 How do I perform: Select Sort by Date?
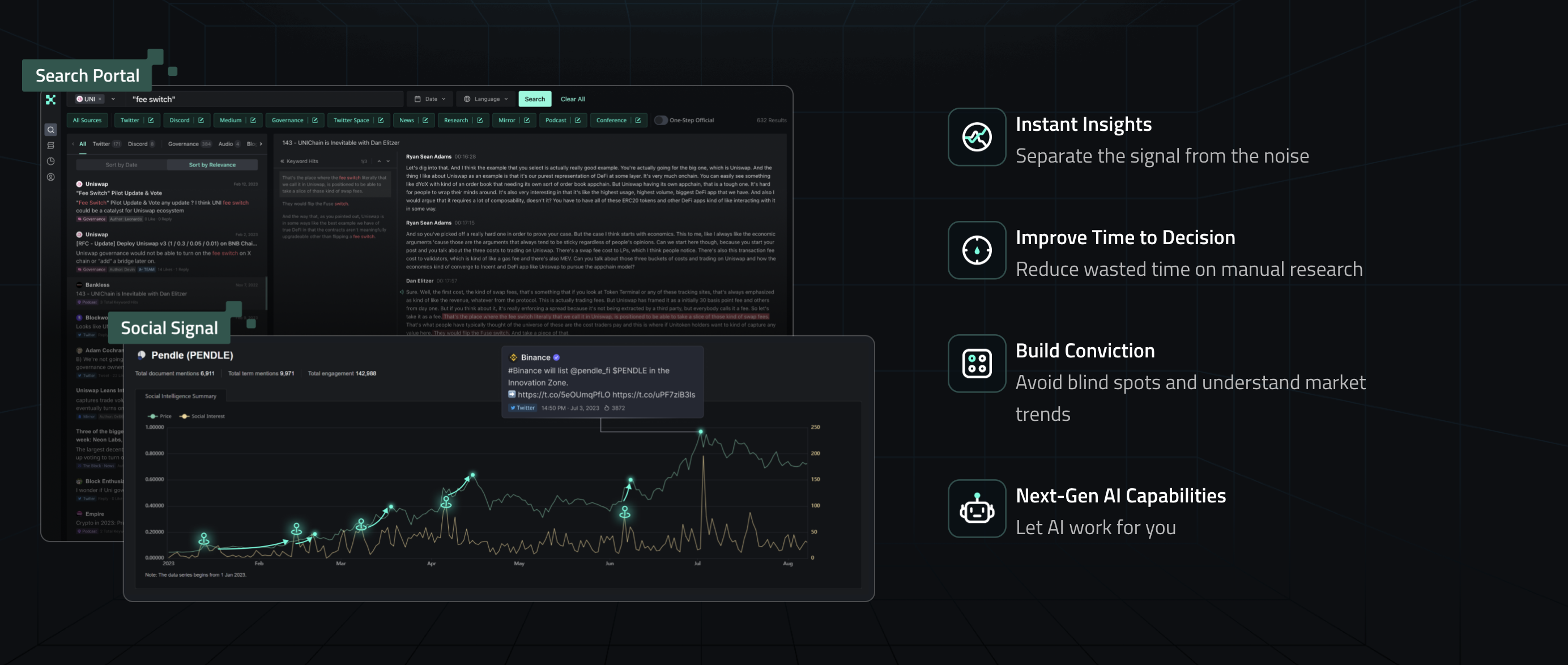pos(121,165)
